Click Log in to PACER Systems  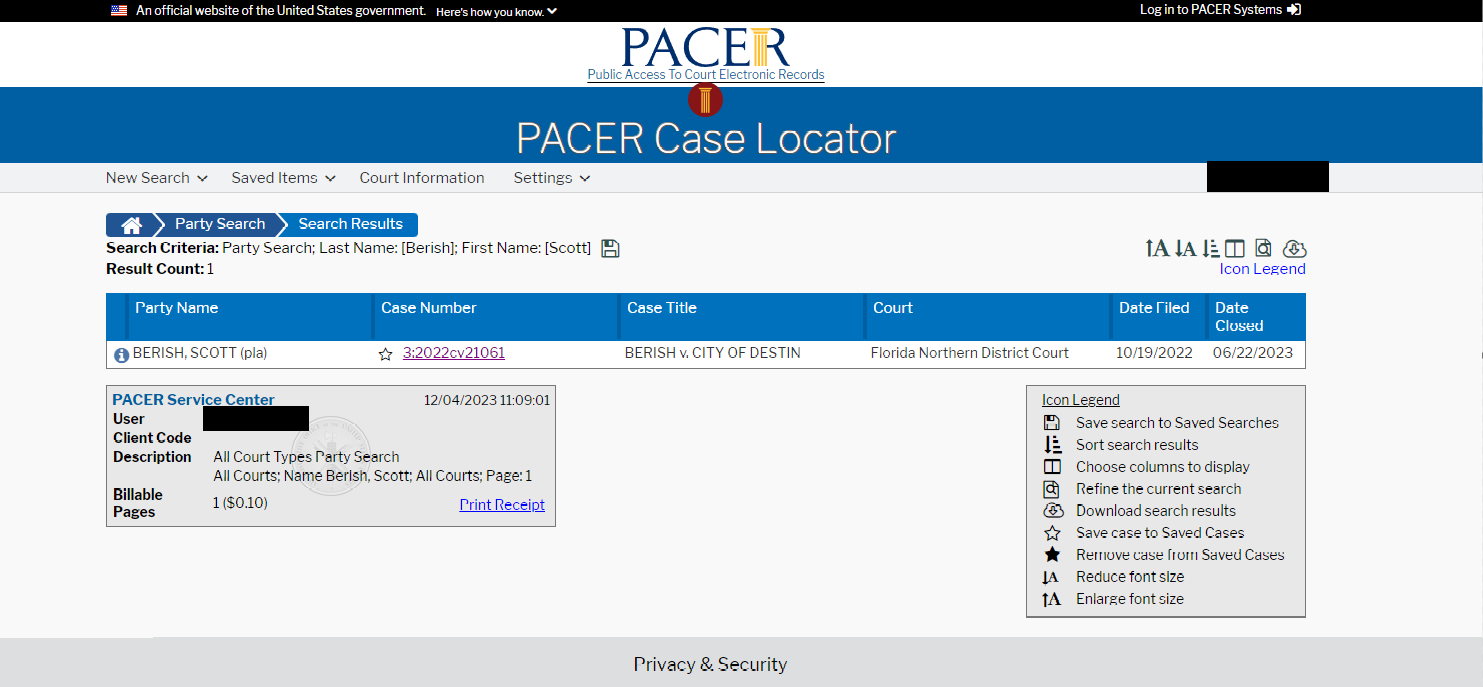[x=1219, y=10]
